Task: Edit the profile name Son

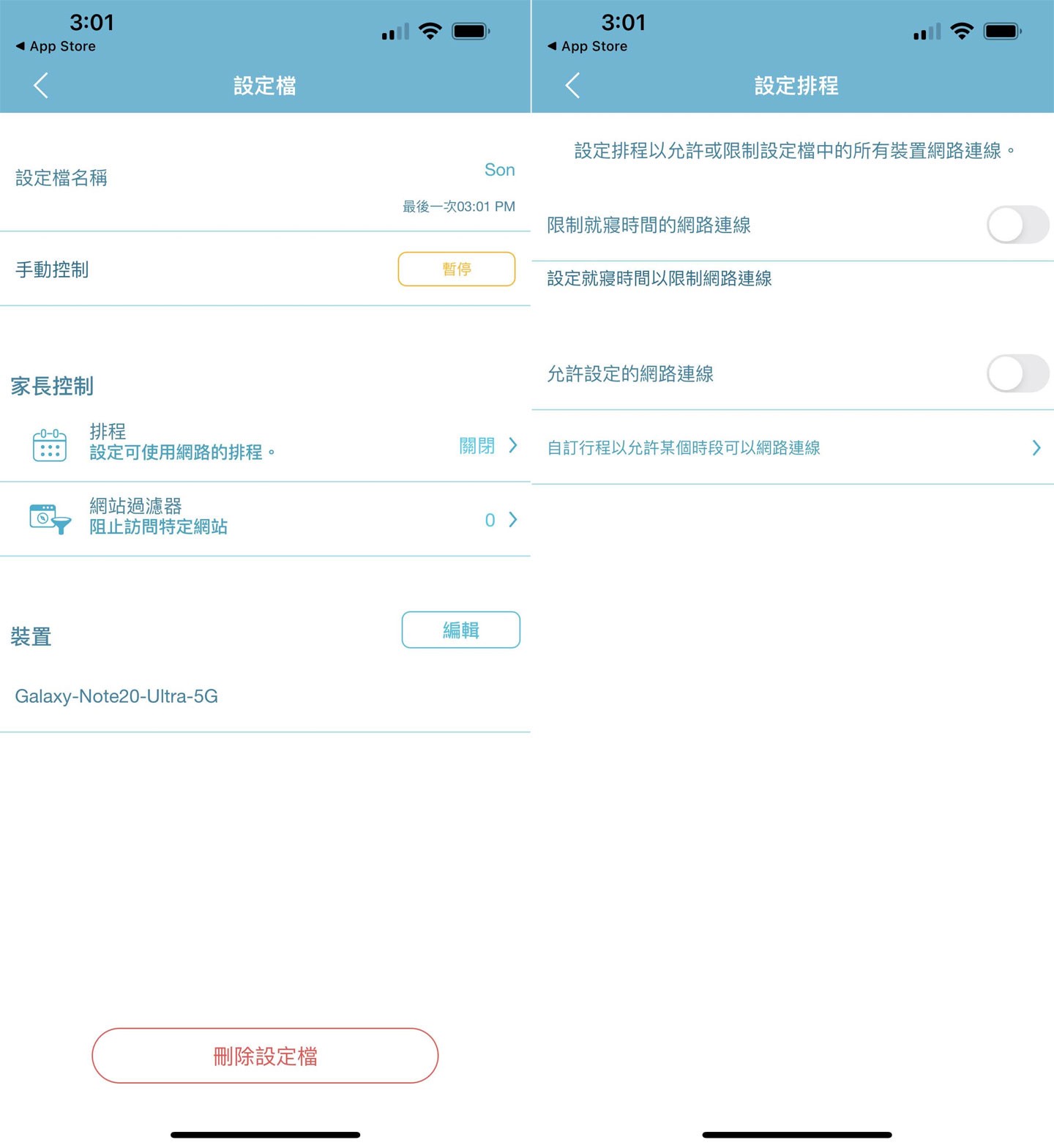Action: pyautogui.click(x=499, y=170)
